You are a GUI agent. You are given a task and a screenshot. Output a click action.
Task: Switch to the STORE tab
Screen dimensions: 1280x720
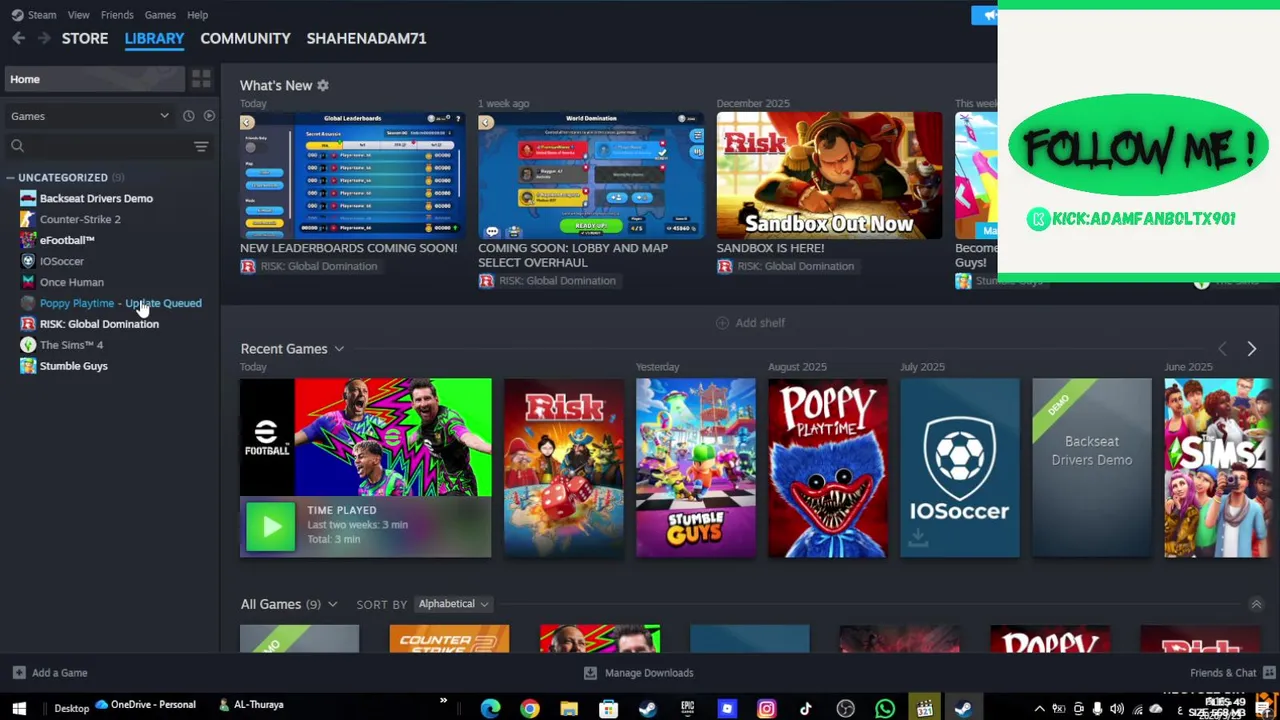tap(85, 38)
